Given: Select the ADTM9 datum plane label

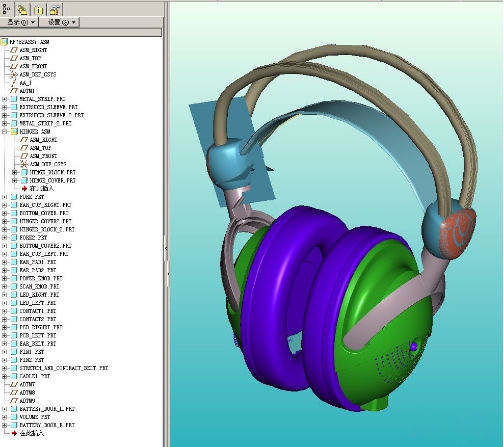Looking at the screenshot, I should tap(27, 401).
